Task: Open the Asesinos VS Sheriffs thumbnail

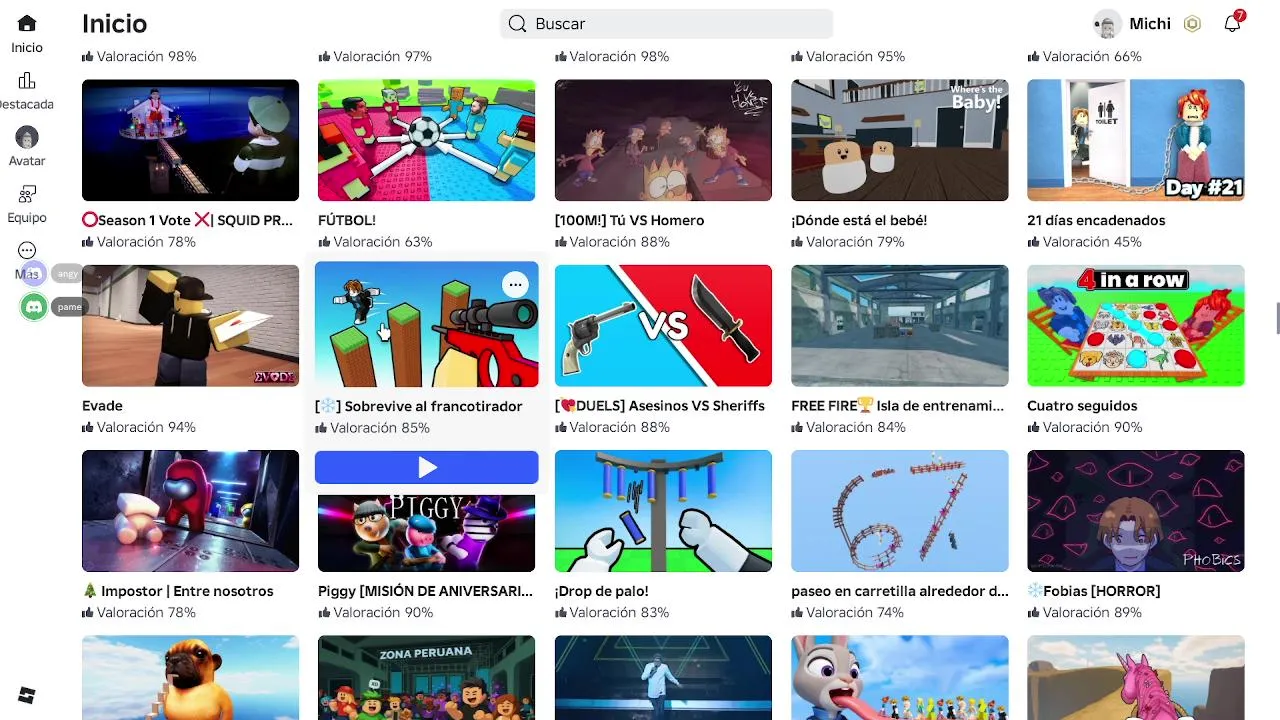Action: pyautogui.click(x=663, y=325)
